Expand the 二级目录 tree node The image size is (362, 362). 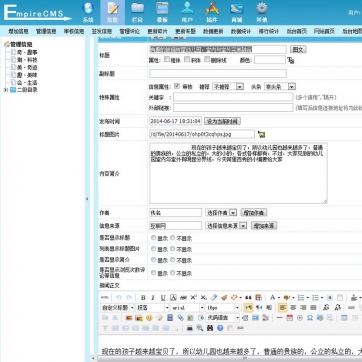(x=5, y=90)
